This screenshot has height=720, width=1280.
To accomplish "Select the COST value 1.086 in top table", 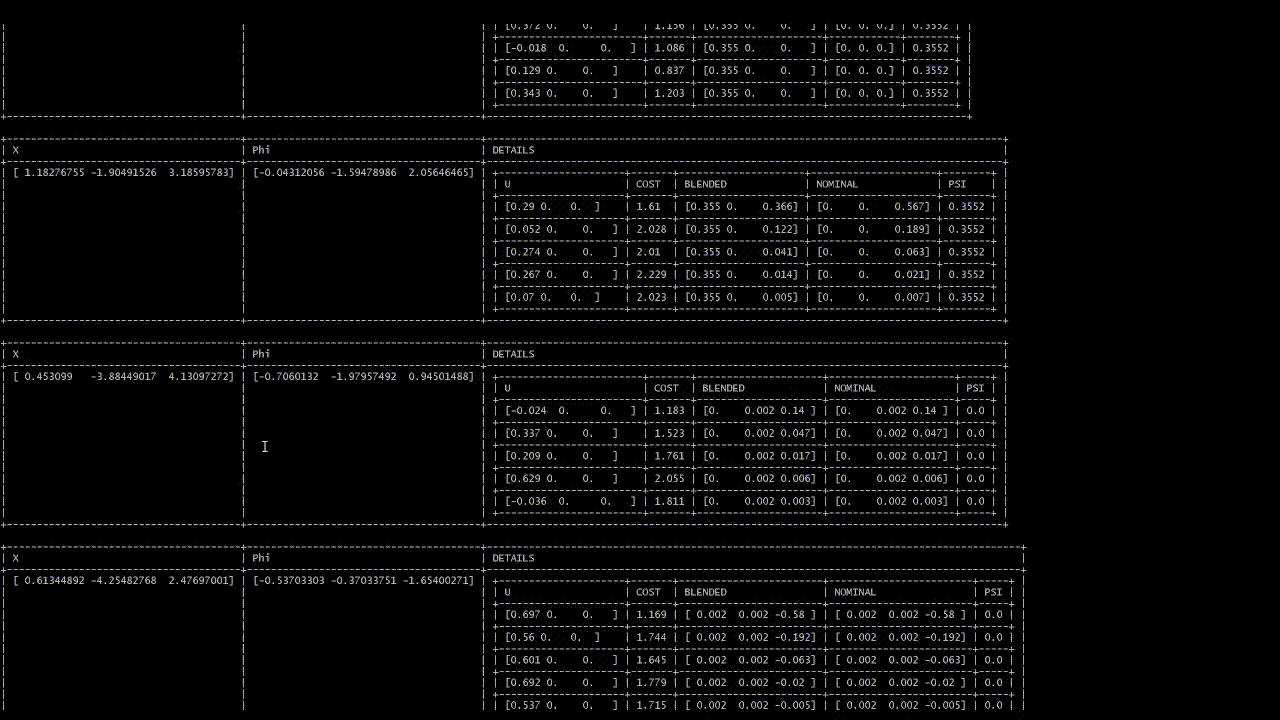I will (x=669, y=47).
